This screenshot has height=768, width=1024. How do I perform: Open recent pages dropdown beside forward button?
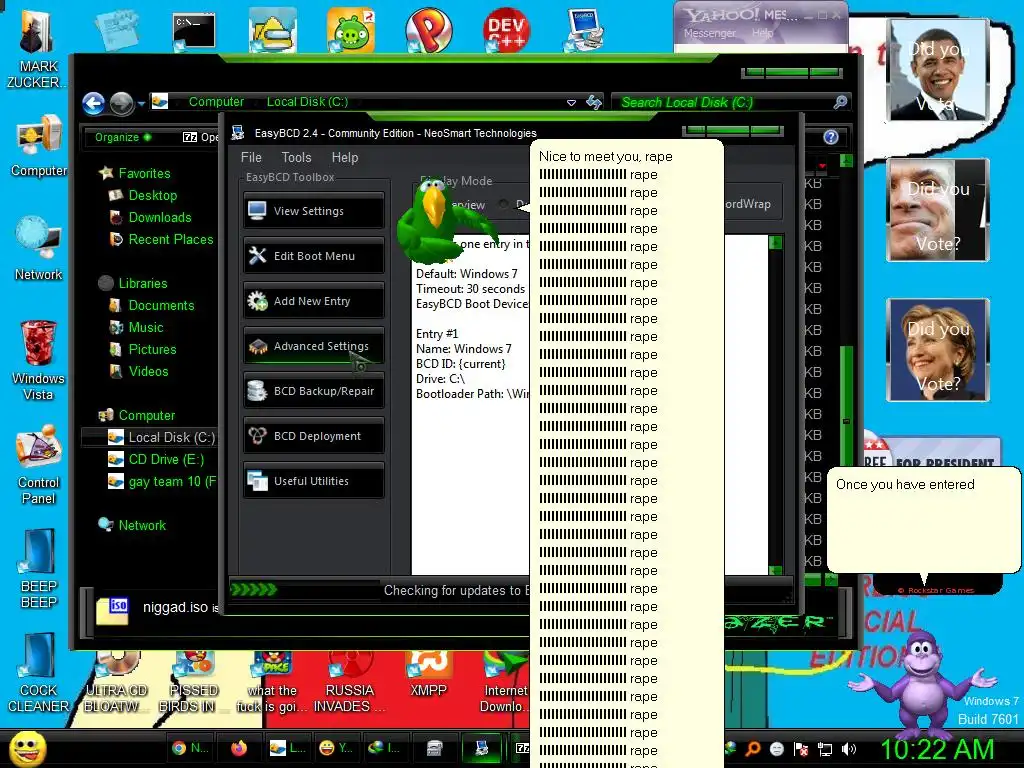pyautogui.click(x=140, y=103)
